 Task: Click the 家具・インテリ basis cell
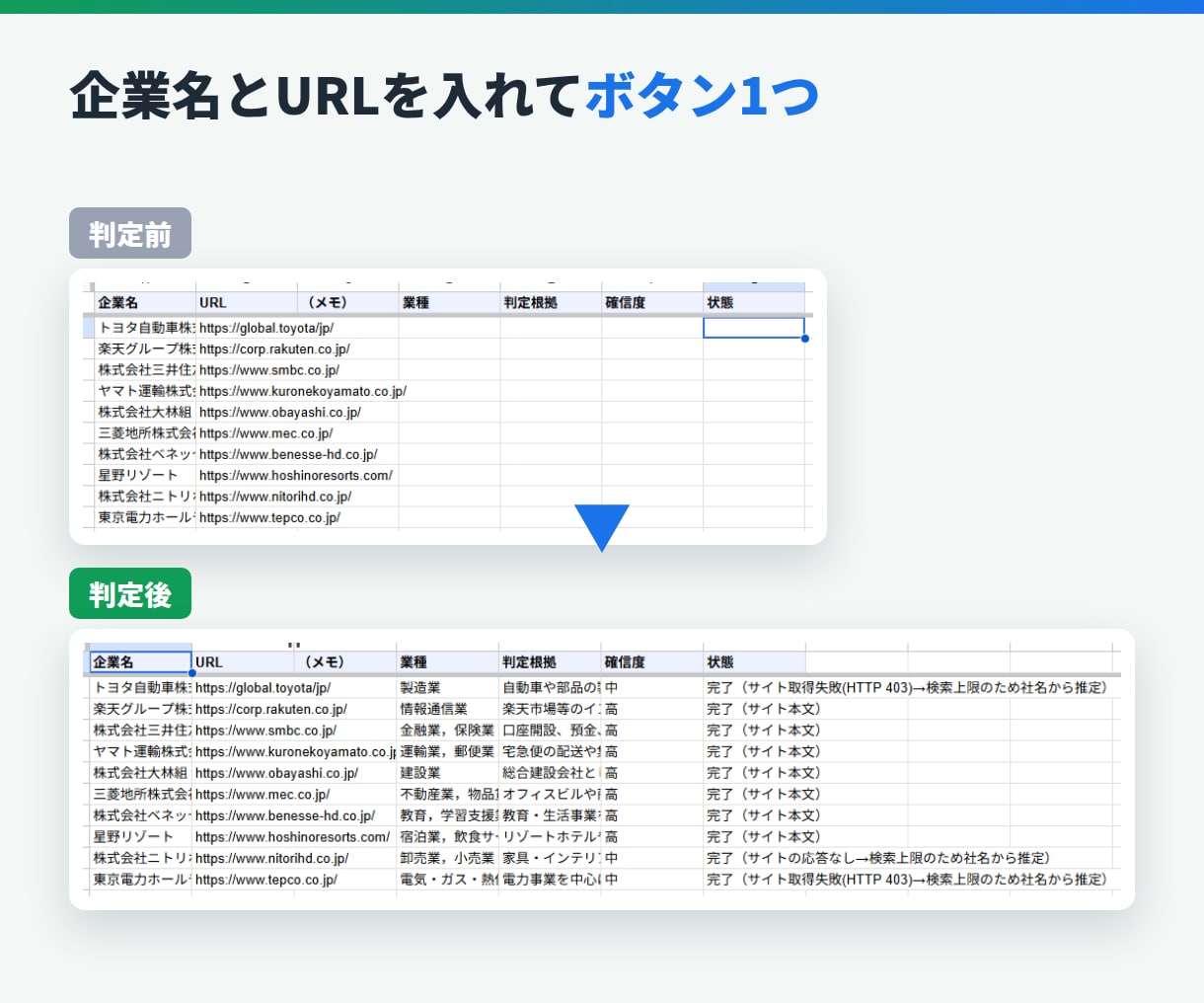click(550, 858)
